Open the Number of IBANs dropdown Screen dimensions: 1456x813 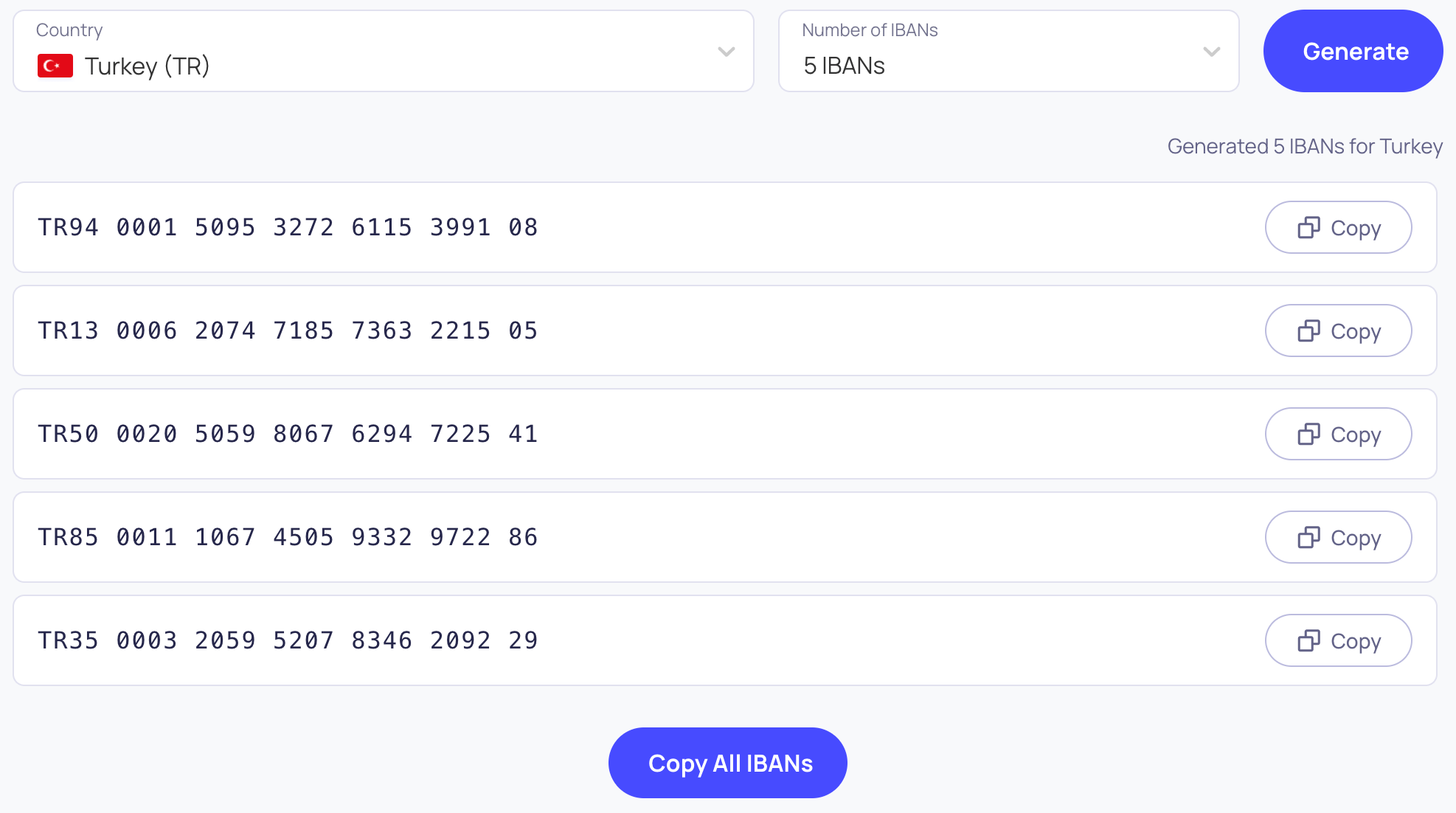pos(1008,52)
